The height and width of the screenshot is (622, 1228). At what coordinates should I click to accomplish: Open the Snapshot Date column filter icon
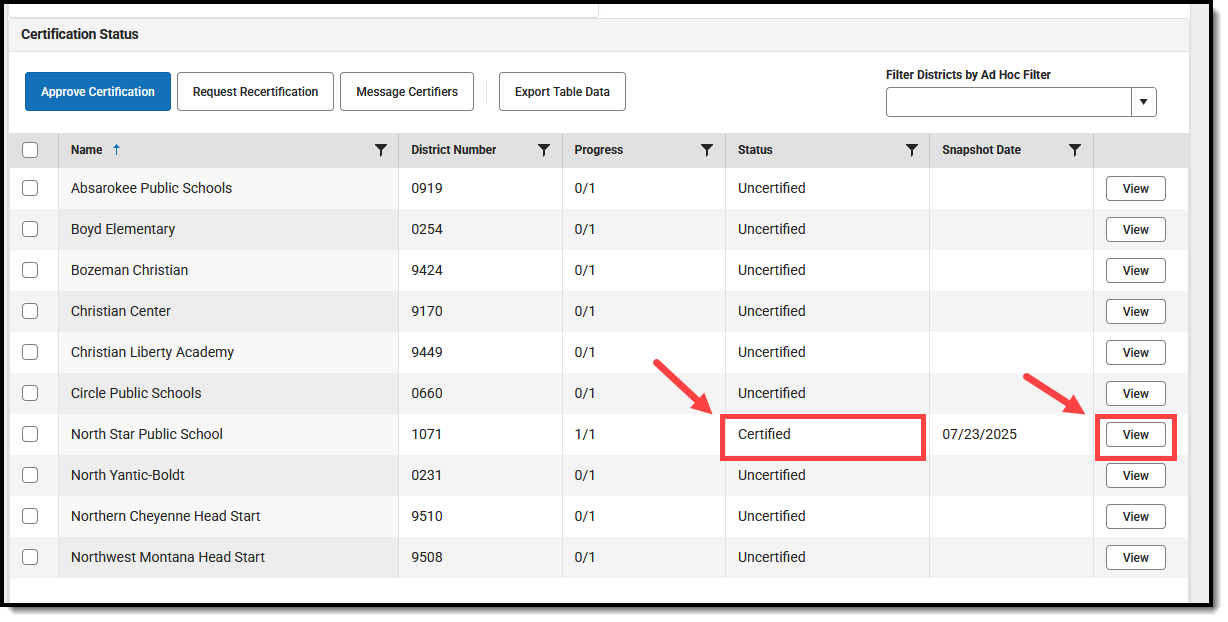tap(1075, 150)
